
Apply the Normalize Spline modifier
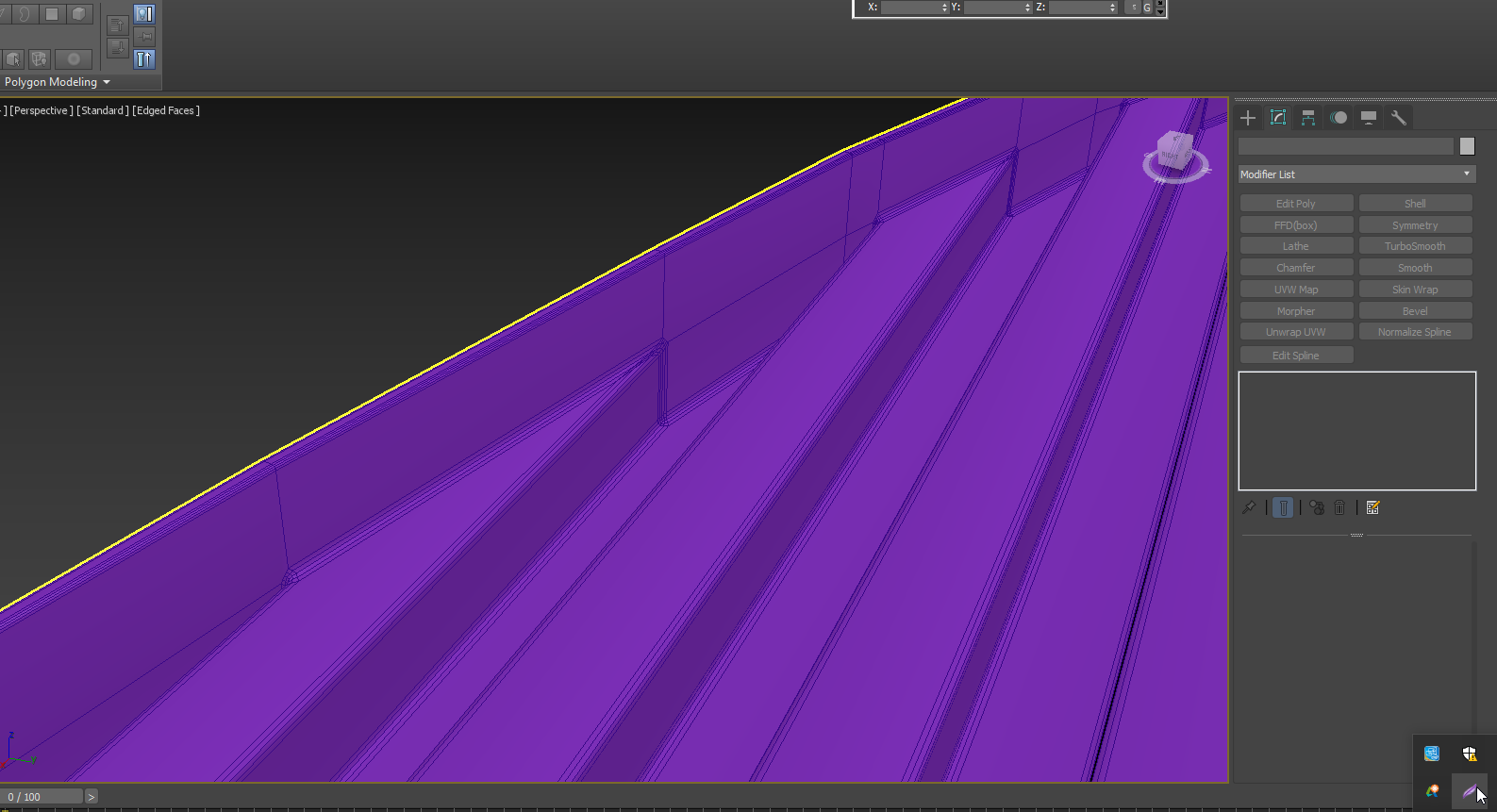click(x=1415, y=332)
